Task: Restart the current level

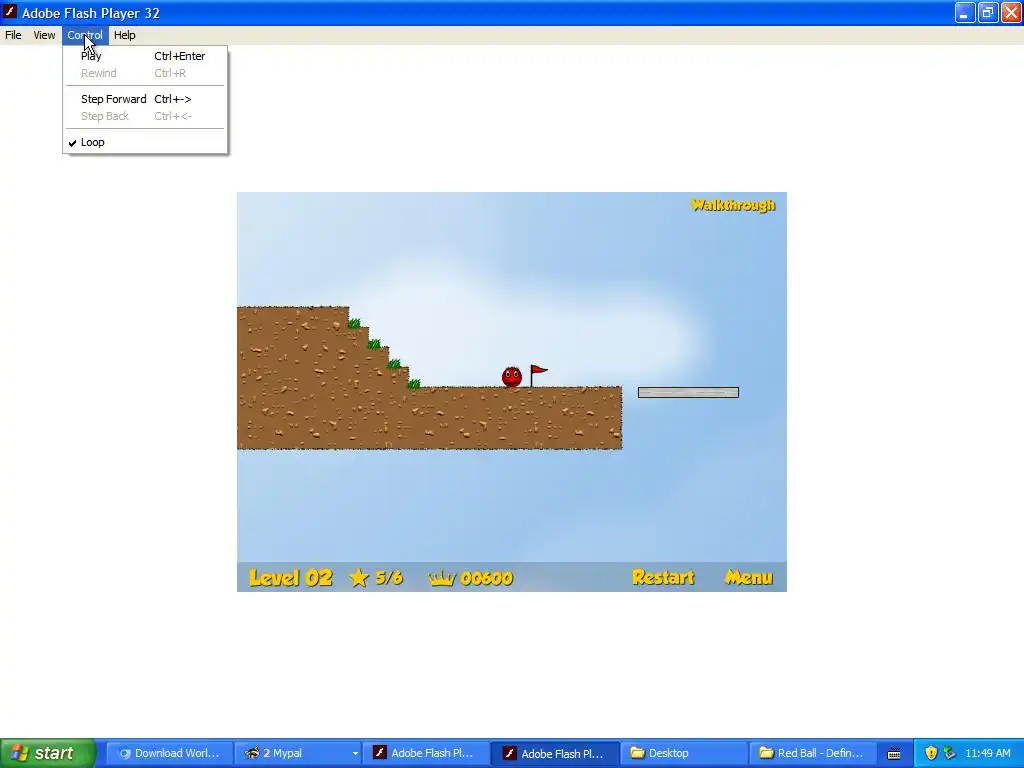Action: click(x=663, y=577)
